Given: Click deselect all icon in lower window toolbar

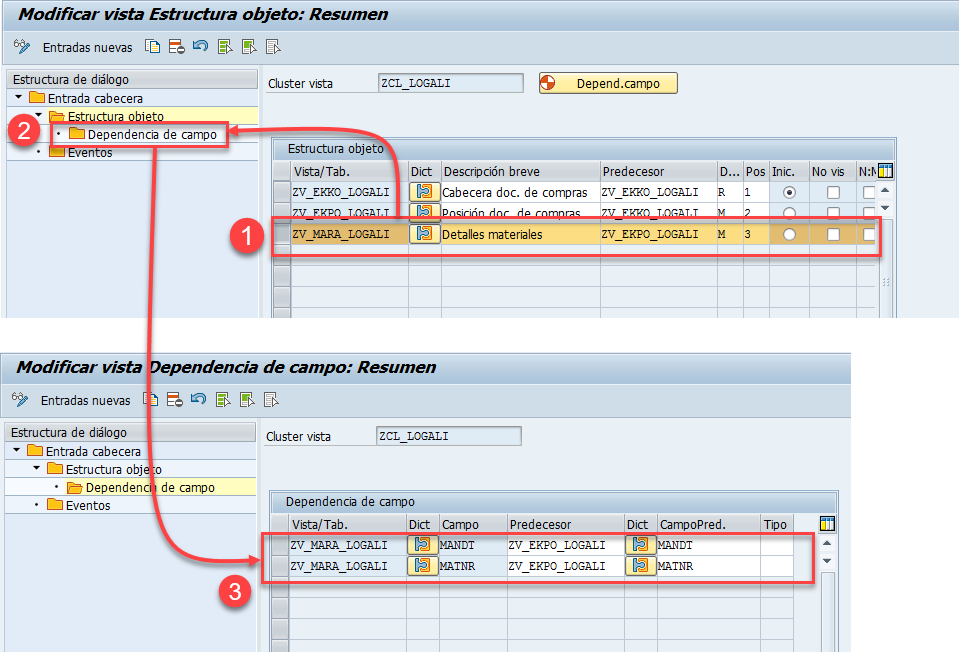Looking at the screenshot, I should click(271, 400).
